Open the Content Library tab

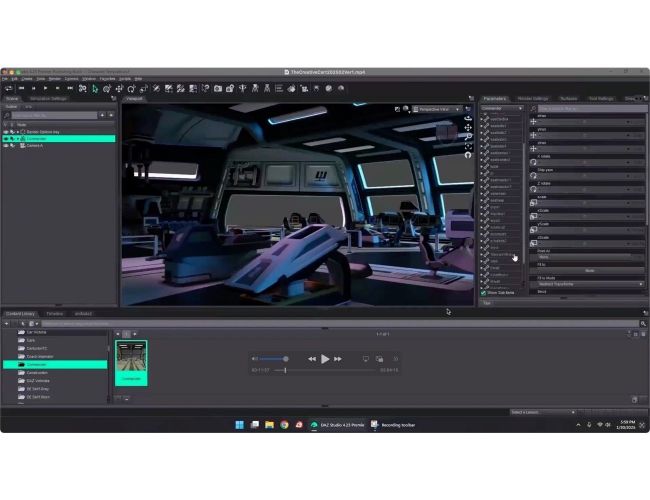[x=20, y=313]
